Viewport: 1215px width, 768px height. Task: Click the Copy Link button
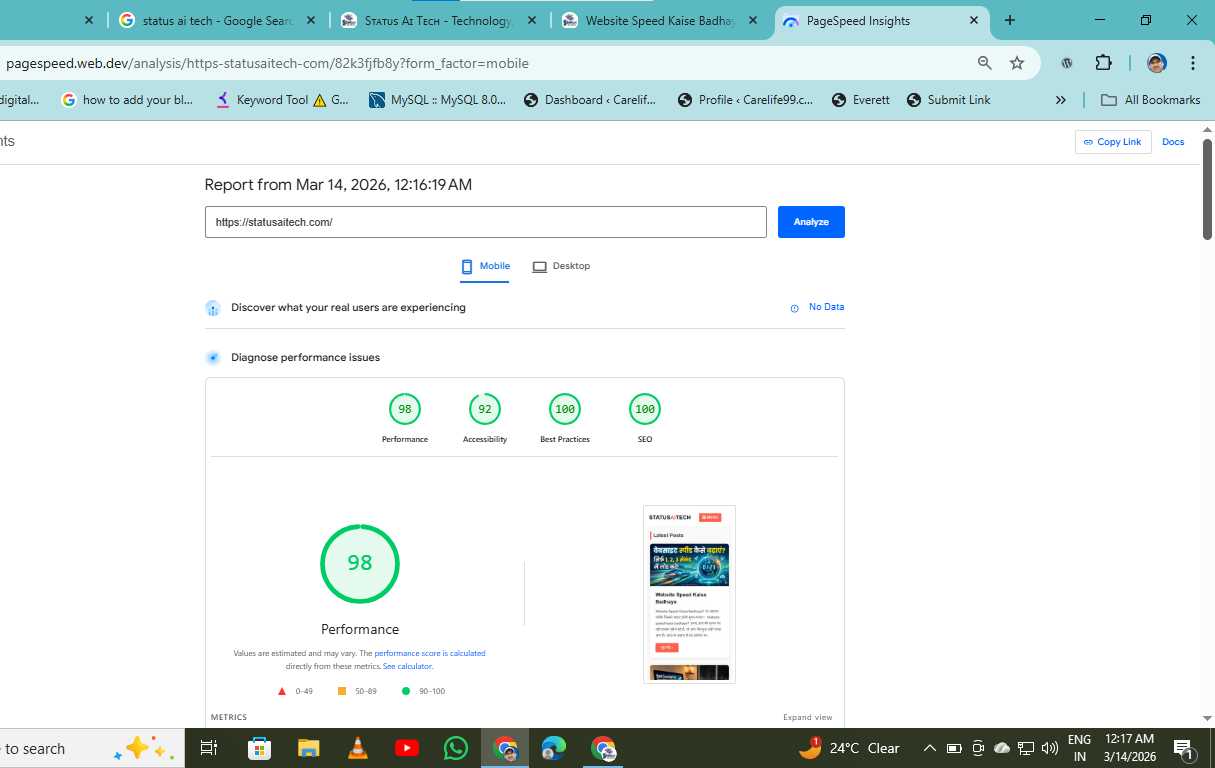pyautogui.click(x=1112, y=142)
